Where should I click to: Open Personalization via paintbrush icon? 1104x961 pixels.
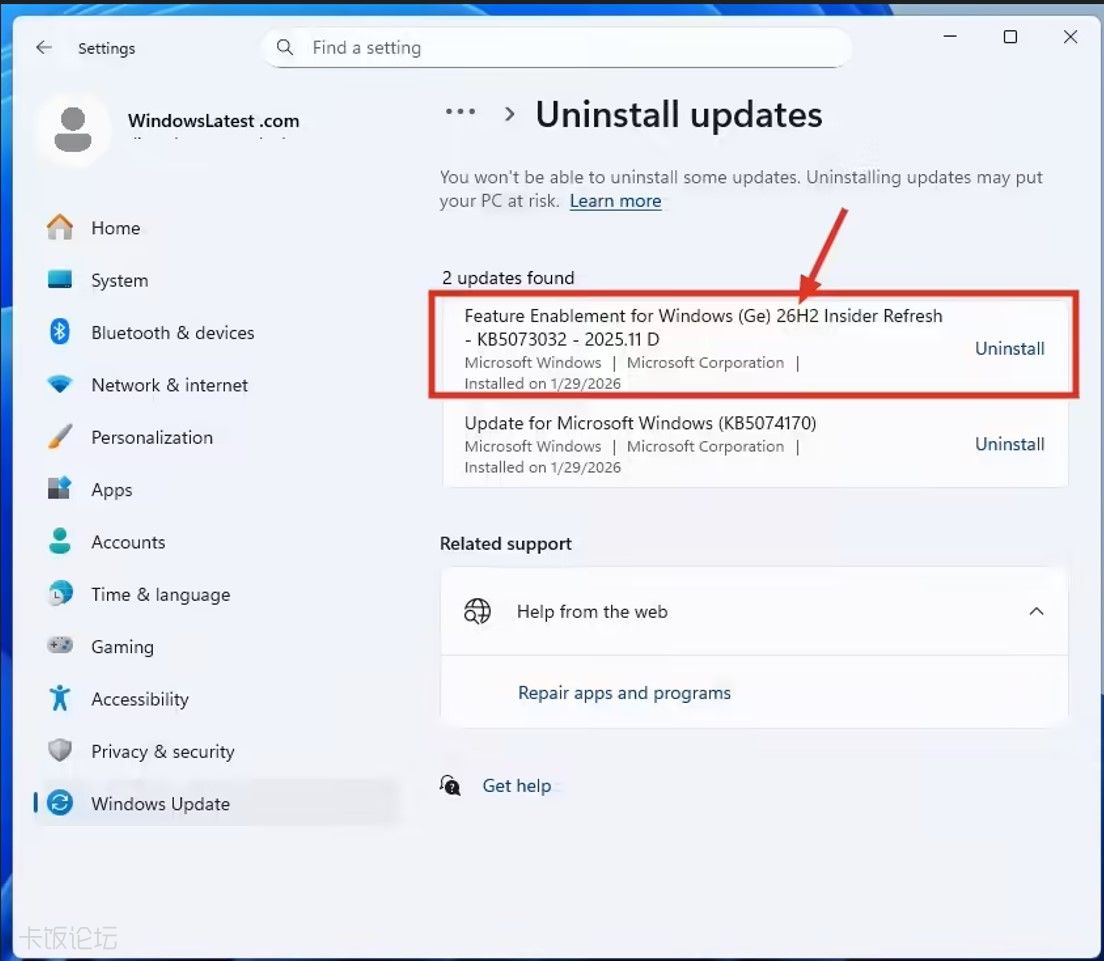(x=60, y=437)
